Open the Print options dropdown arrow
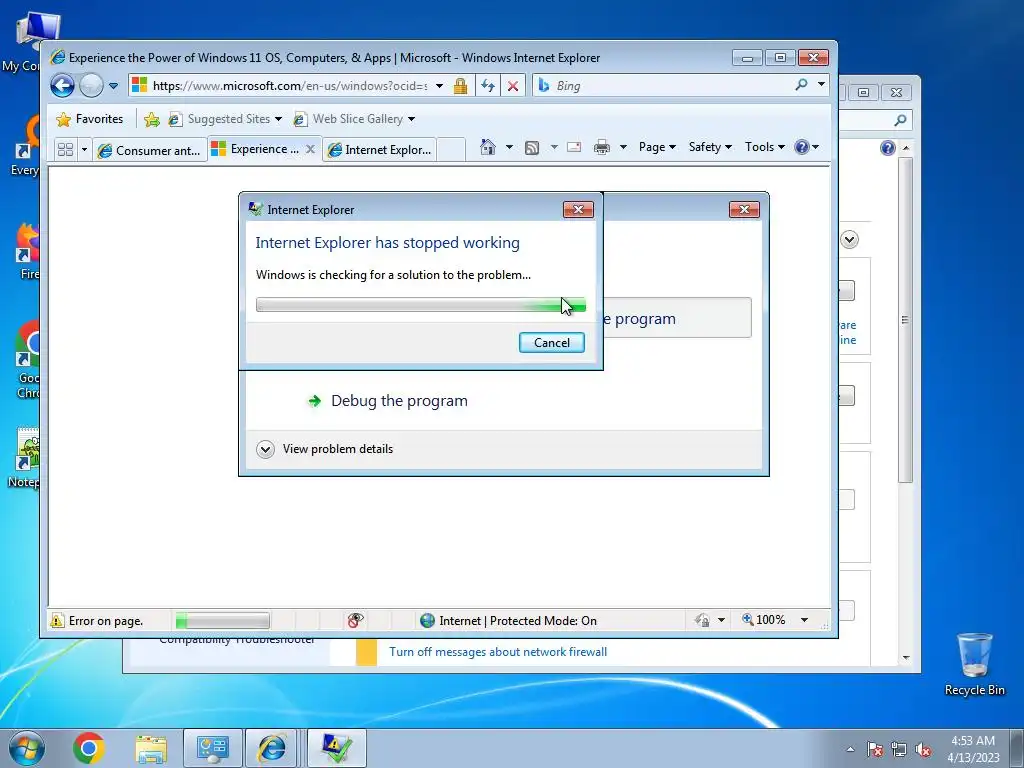This screenshot has width=1024, height=768. [x=623, y=147]
